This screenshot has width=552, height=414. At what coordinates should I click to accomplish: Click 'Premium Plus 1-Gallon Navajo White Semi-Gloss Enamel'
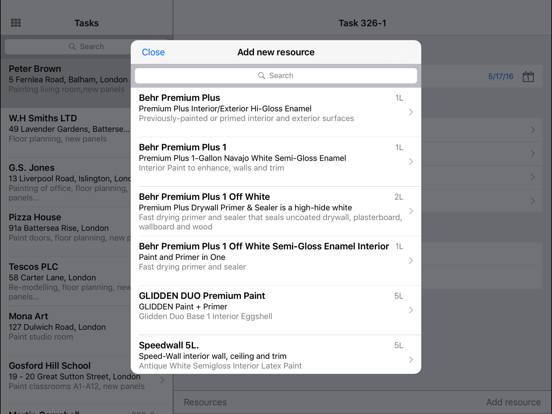point(242,158)
